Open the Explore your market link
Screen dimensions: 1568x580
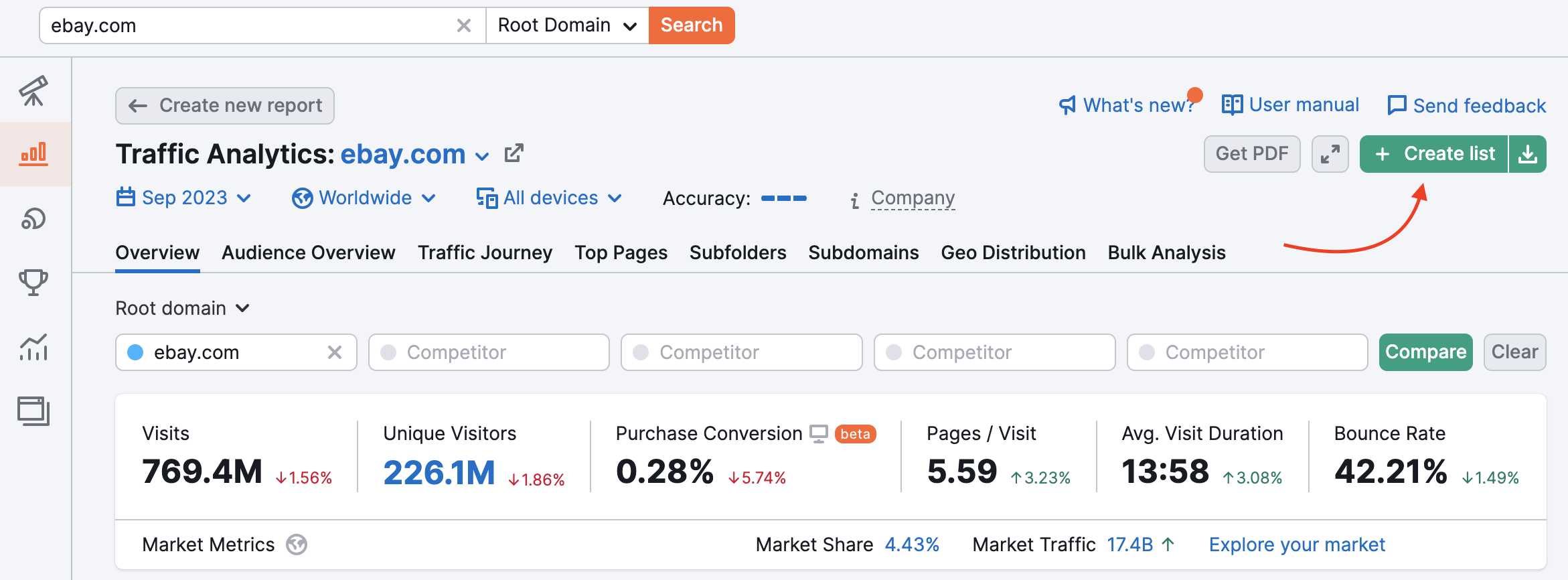(x=1297, y=545)
